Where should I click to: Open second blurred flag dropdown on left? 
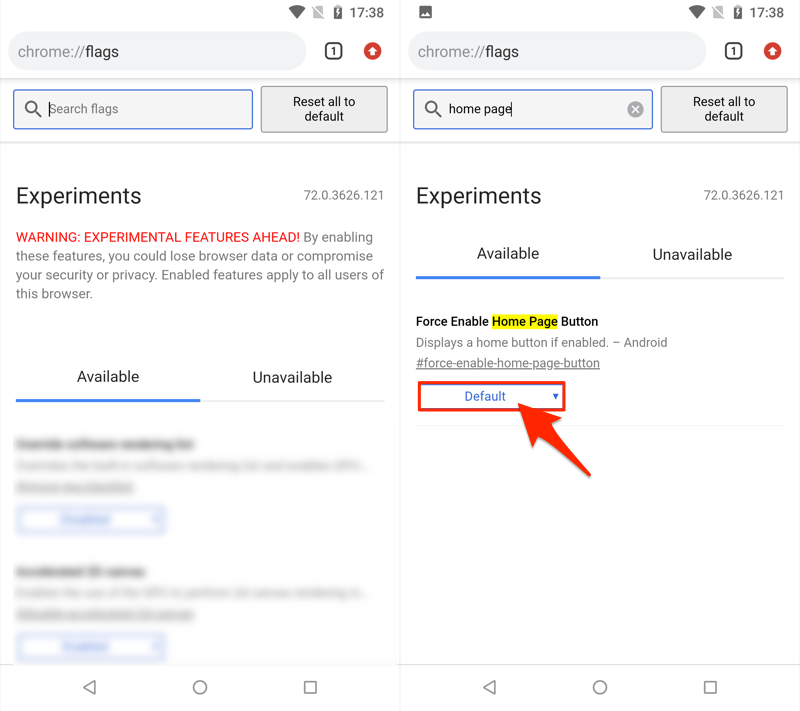(x=91, y=646)
